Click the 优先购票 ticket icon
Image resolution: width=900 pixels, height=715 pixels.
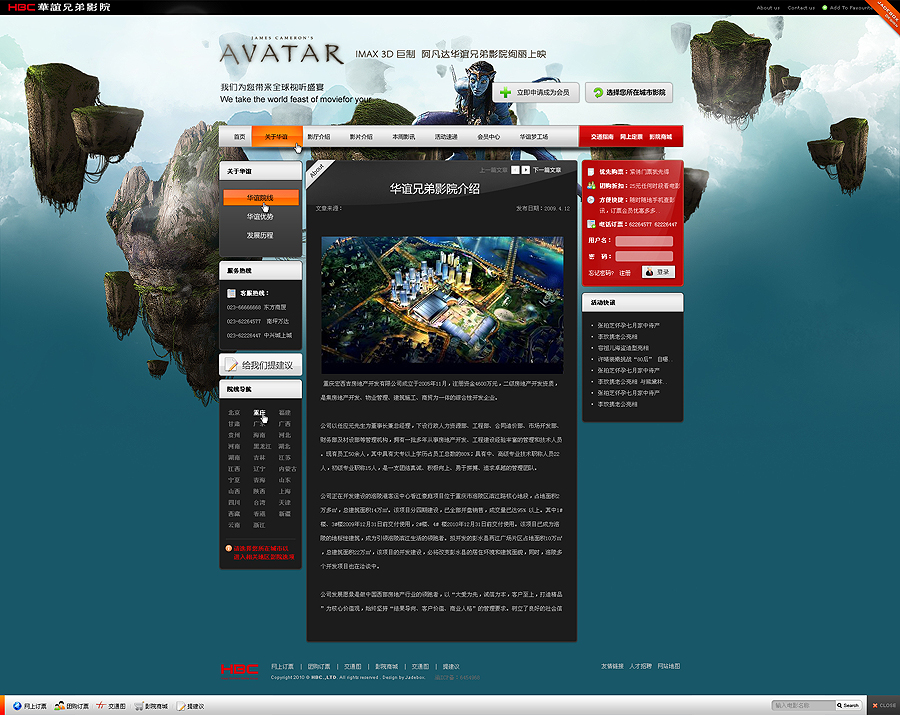pyautogui.click(x=591, y=172)
